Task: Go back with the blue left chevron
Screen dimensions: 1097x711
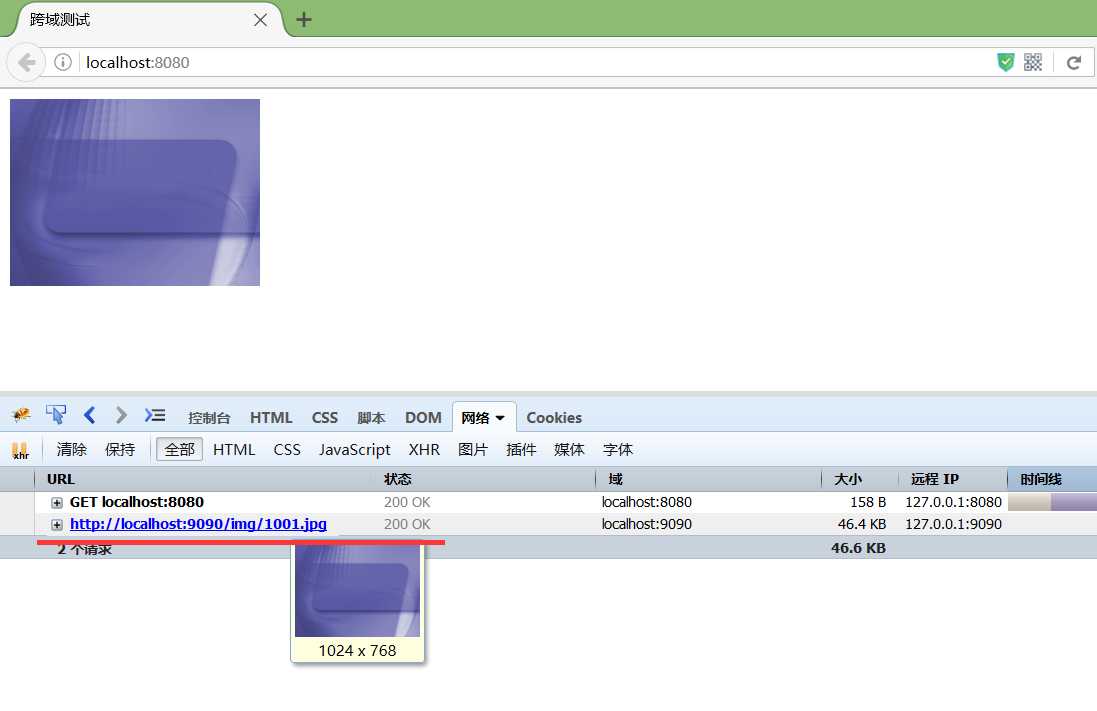Action: coord(89,415)
